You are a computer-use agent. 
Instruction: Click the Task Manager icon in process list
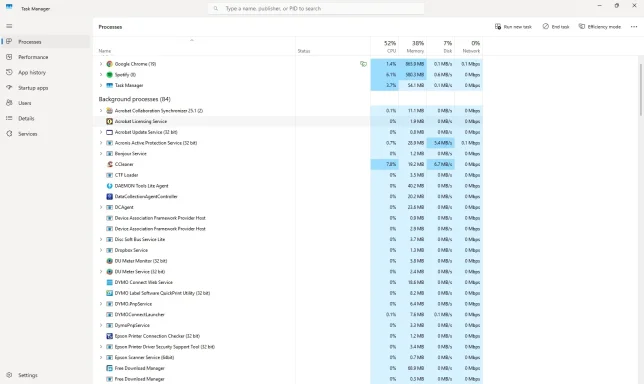tap(109, 85)
